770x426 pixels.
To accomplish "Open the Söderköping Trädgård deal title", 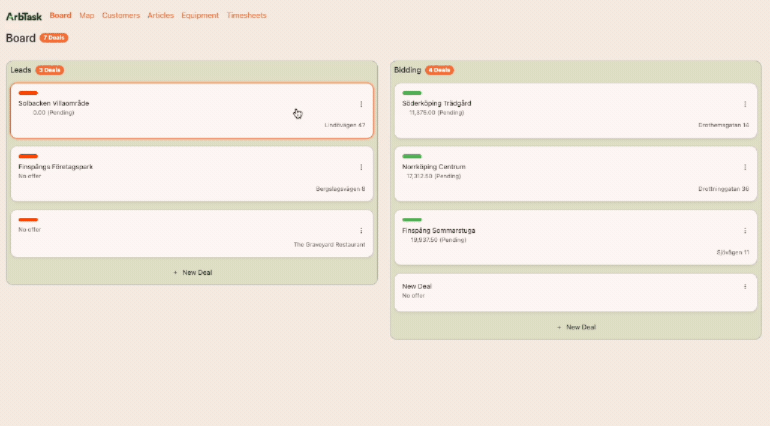I will [x=437, y=103].
